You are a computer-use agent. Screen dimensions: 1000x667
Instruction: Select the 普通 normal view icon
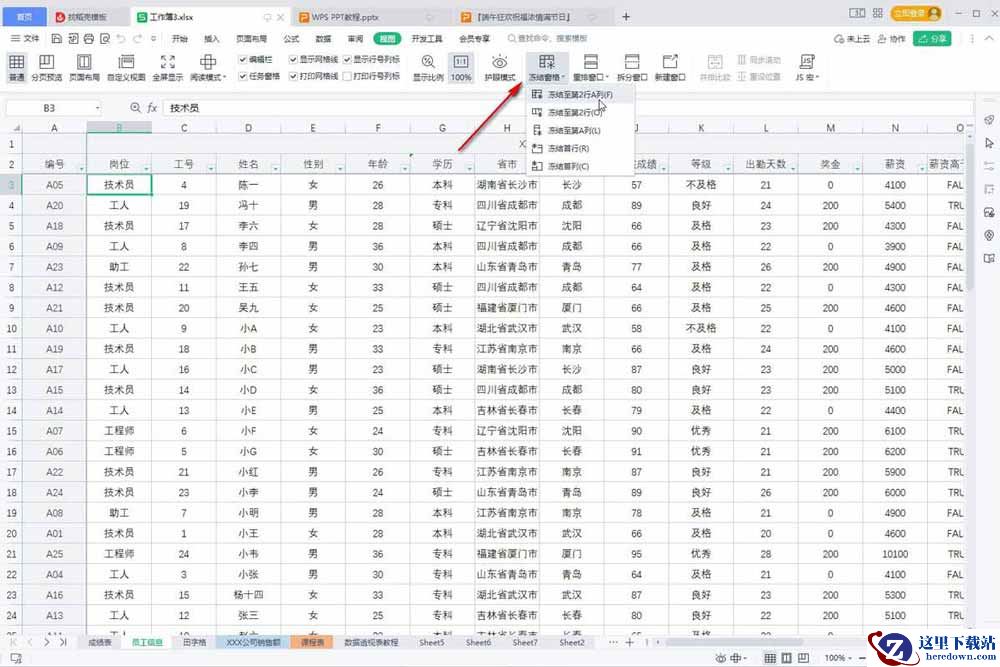(17, 68)
